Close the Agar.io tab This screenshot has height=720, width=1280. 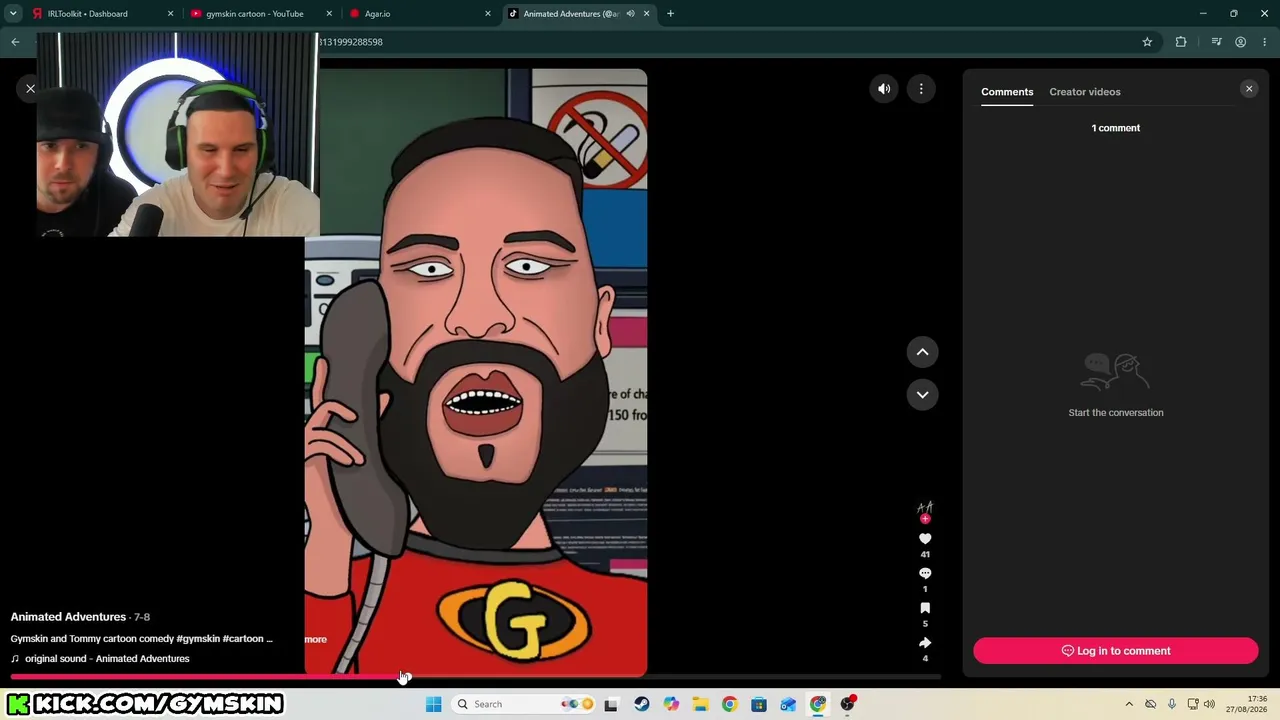(x=488, y=14)
